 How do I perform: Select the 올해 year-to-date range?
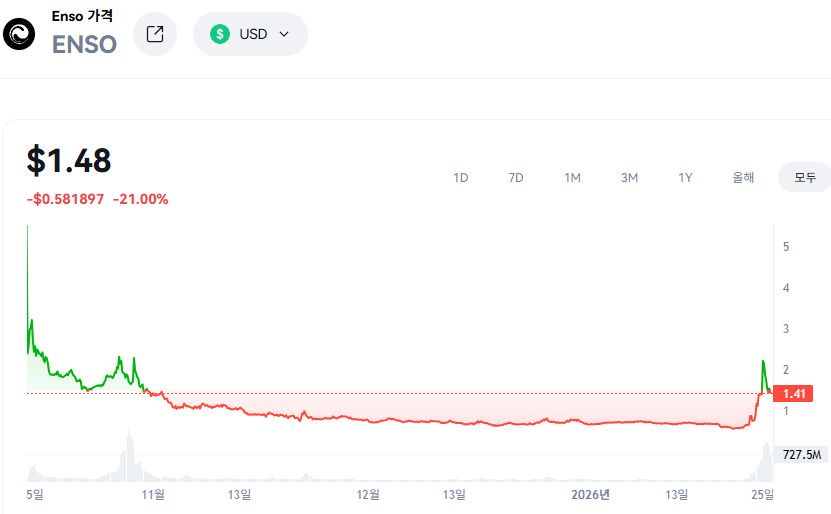click(x=743, y=178)
